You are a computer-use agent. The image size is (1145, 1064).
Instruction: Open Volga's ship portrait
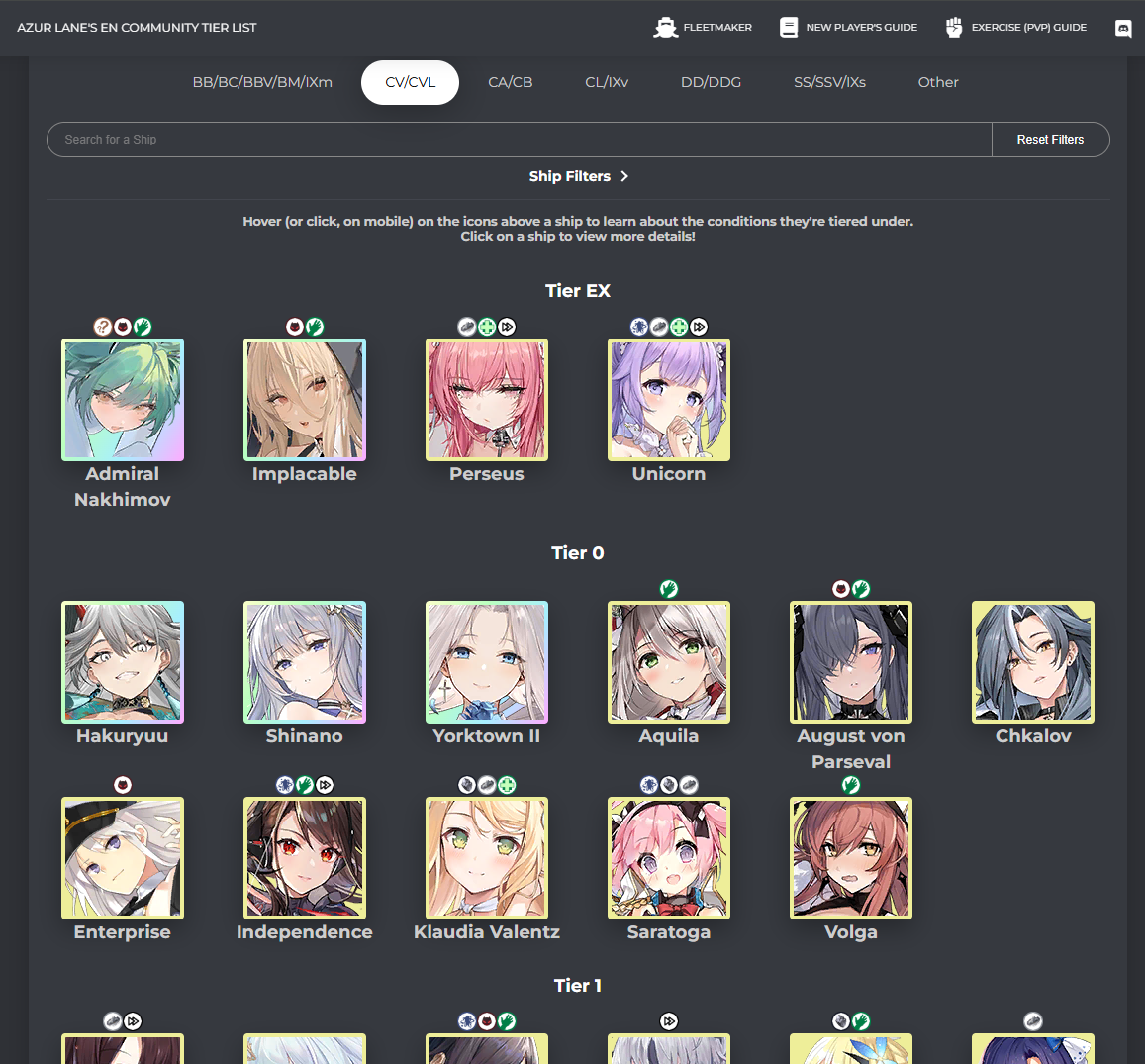click(x=851, y=858)
